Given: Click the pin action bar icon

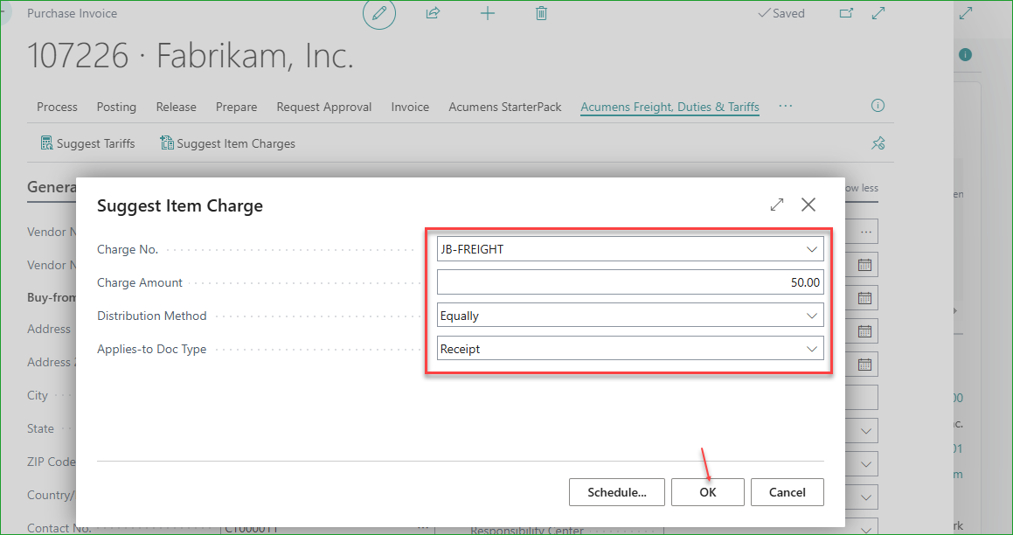Looking at the screenshot, I should click(x=878, y=143).
